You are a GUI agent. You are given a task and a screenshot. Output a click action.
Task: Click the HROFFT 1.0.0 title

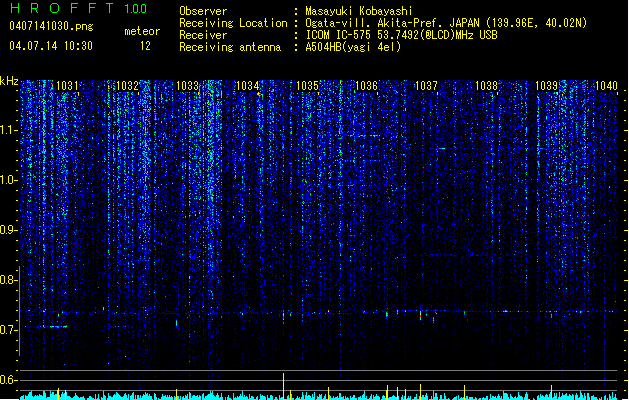coord(79,8)
